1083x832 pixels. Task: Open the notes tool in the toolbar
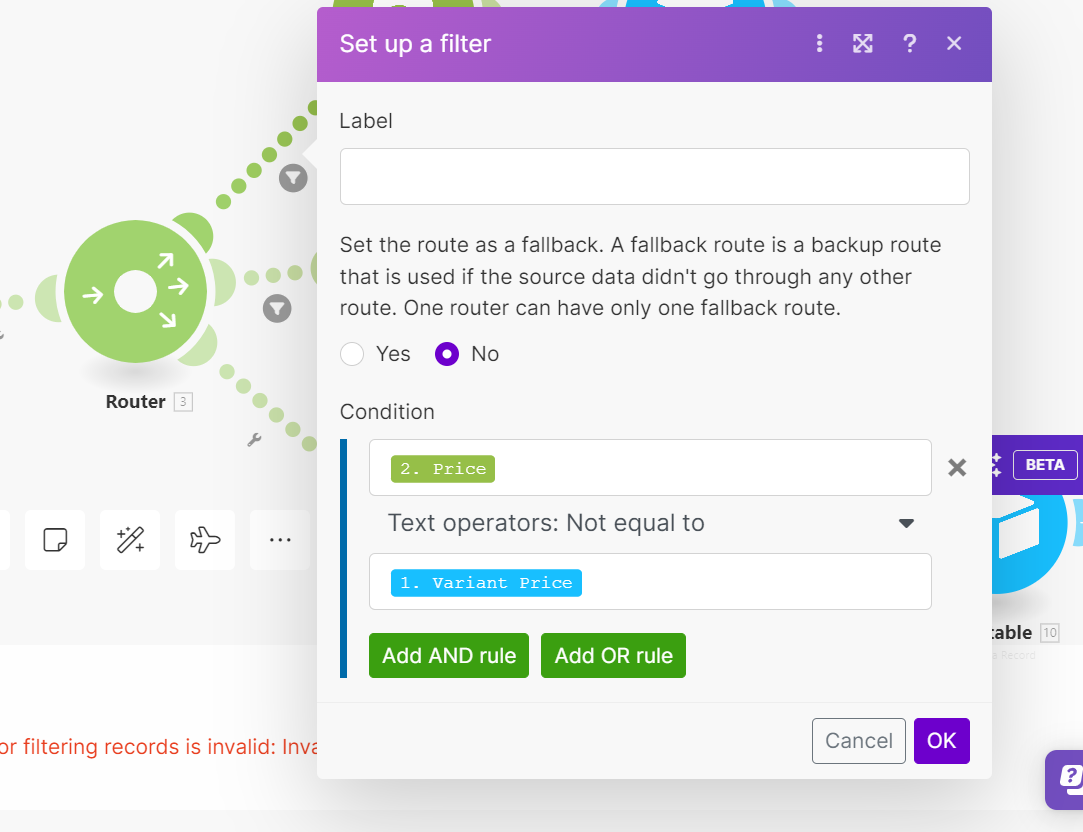click(55, 540)
